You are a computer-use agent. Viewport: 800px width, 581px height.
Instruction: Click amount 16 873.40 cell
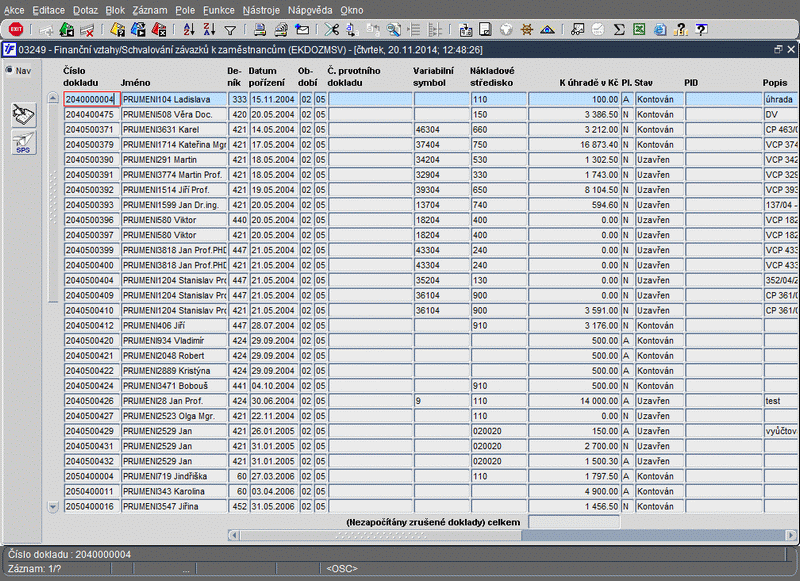coord(574,145)
